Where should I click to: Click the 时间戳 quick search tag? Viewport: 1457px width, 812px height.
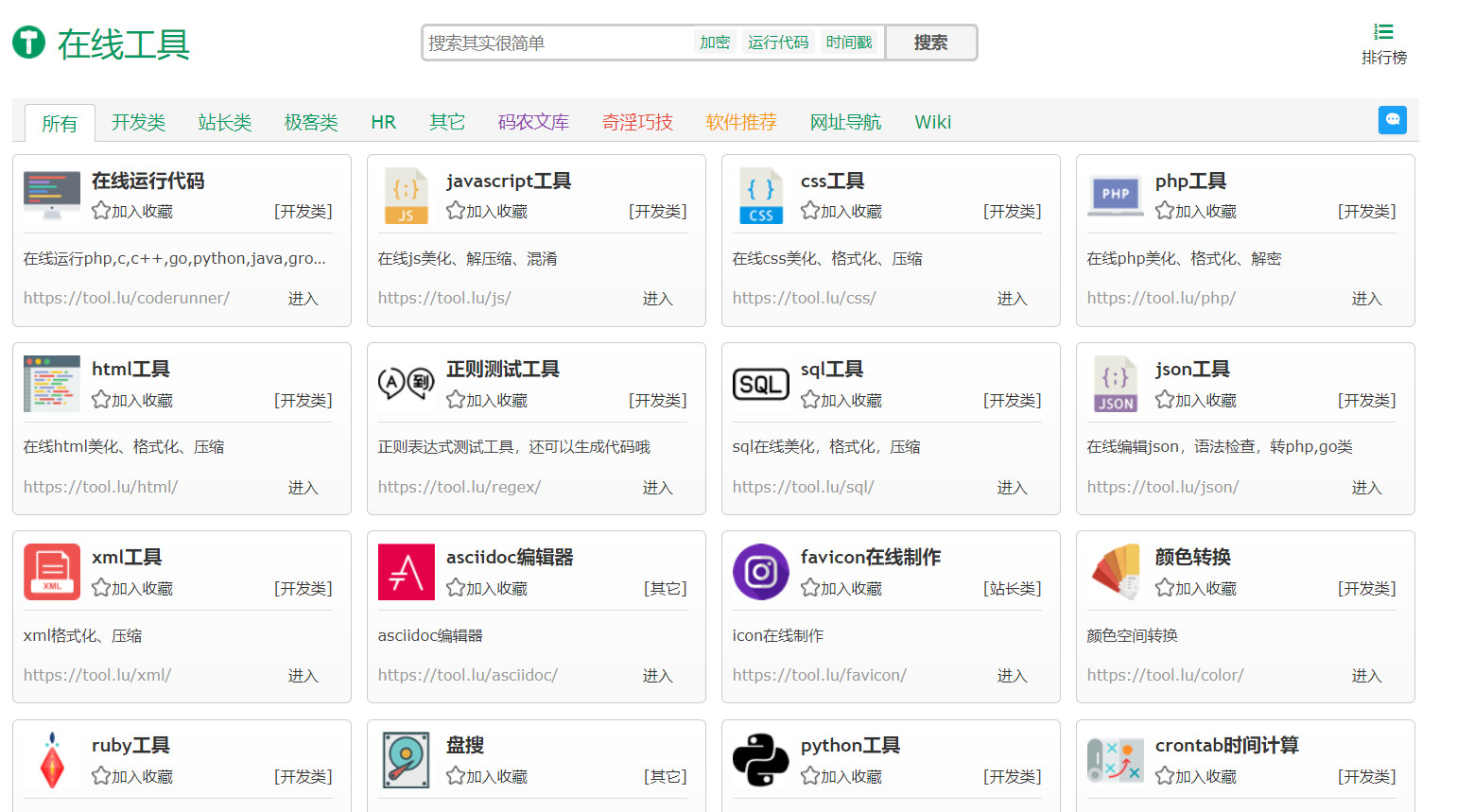click(849, 43)
